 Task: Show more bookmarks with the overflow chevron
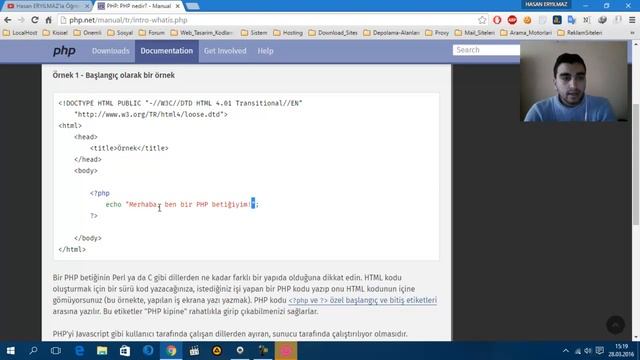(x=632, y=33)
